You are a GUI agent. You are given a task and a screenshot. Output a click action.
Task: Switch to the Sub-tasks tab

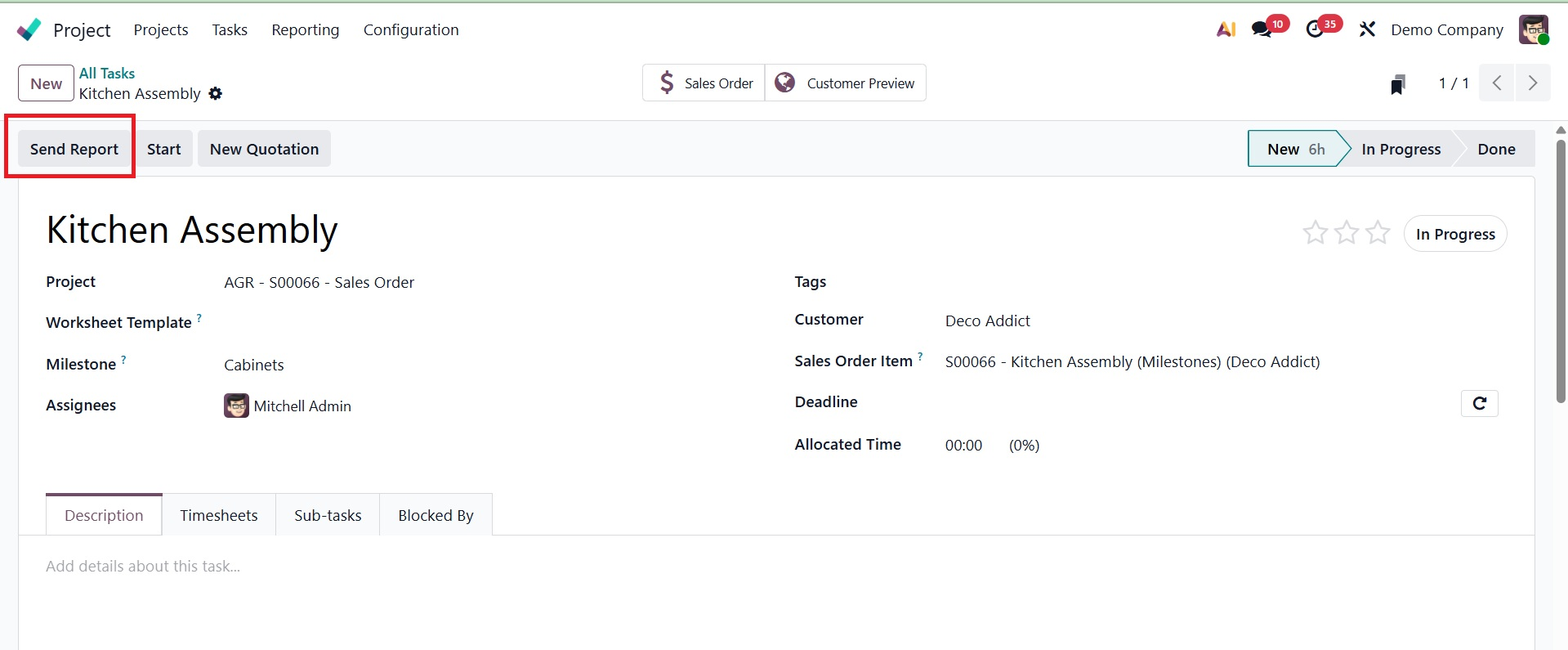328,515
